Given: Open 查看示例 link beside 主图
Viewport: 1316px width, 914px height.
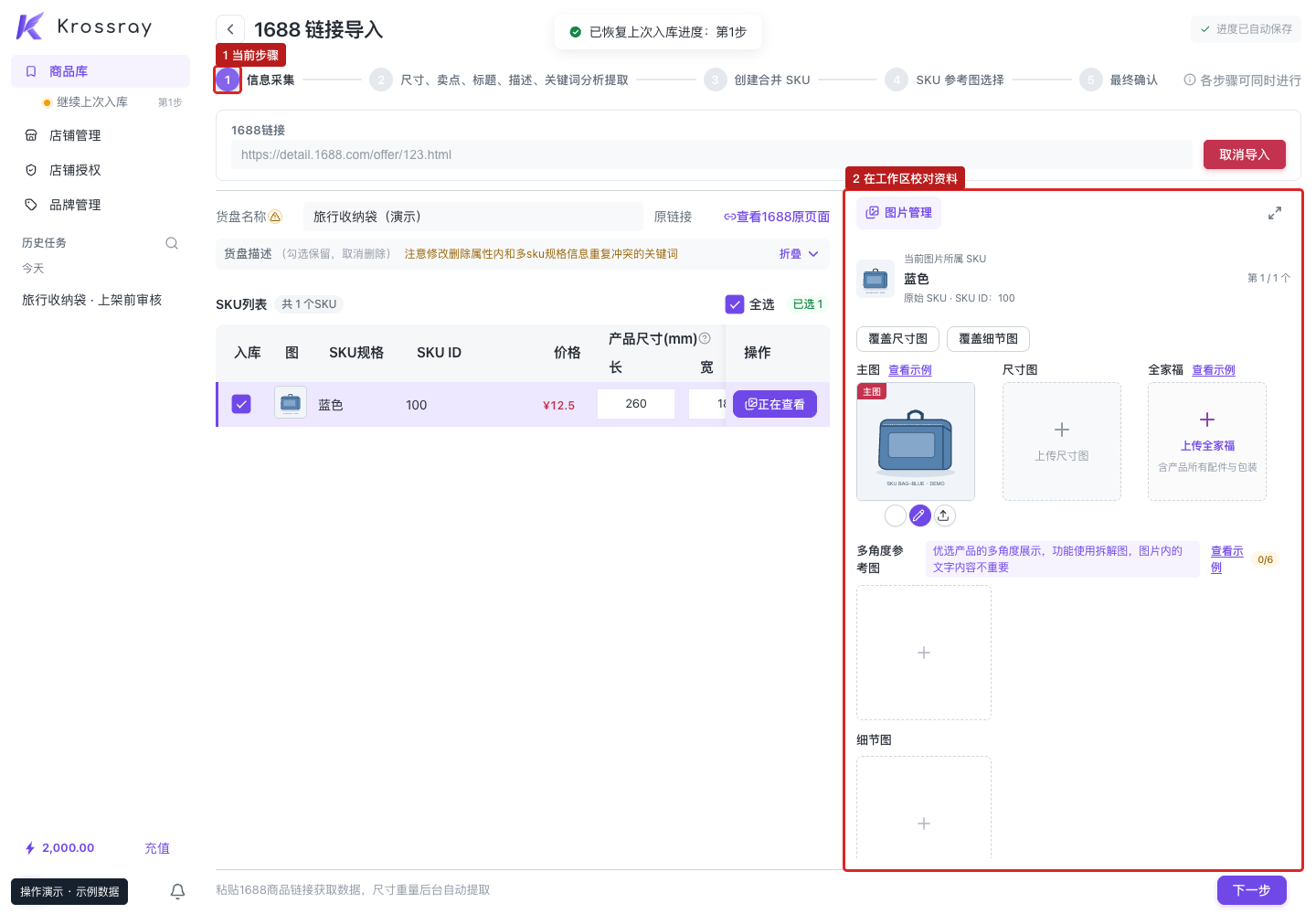Looking at the screenshot, I should (x=910, y=370).
